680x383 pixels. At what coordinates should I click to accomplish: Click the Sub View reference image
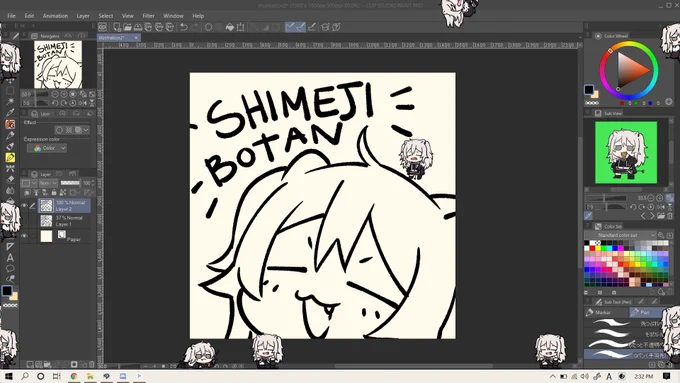(626, 152)
